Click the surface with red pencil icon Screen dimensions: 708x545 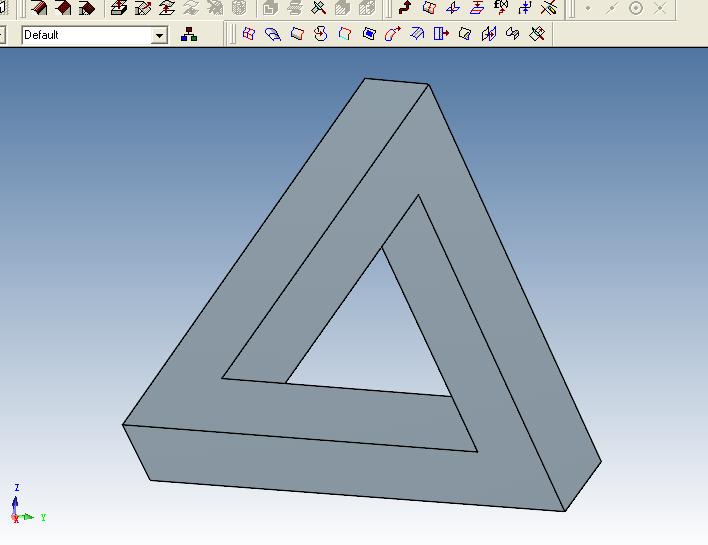[537, 34]
